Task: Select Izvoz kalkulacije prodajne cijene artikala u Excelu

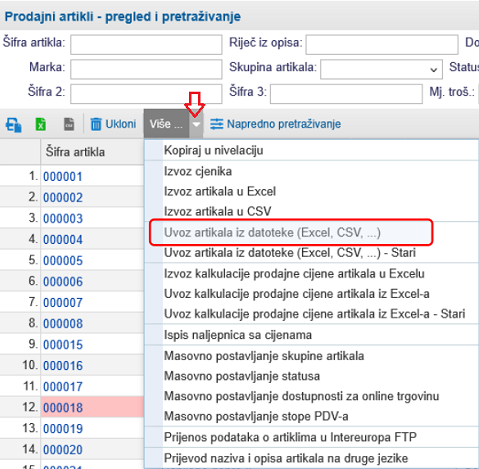Action: click(x=311, y=274)
